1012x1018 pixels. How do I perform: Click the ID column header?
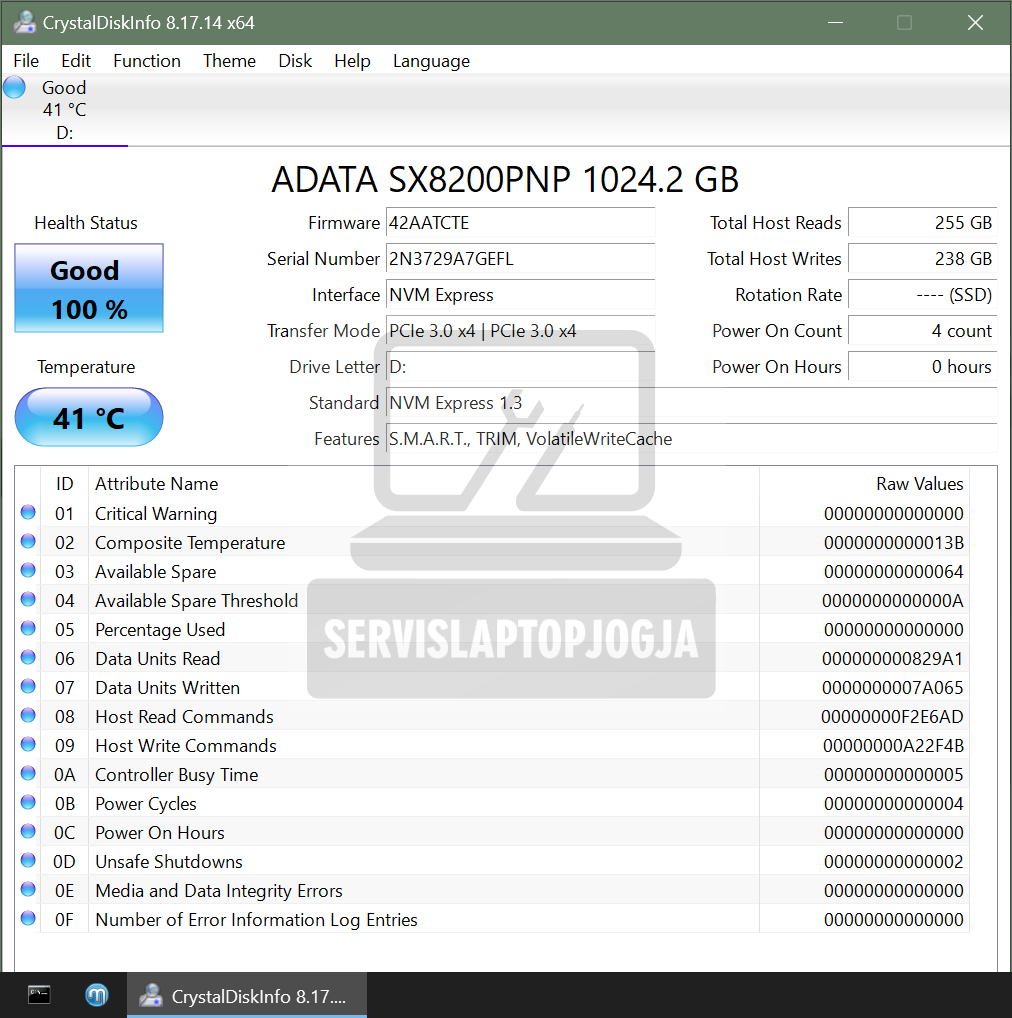(x=64, y=484)
